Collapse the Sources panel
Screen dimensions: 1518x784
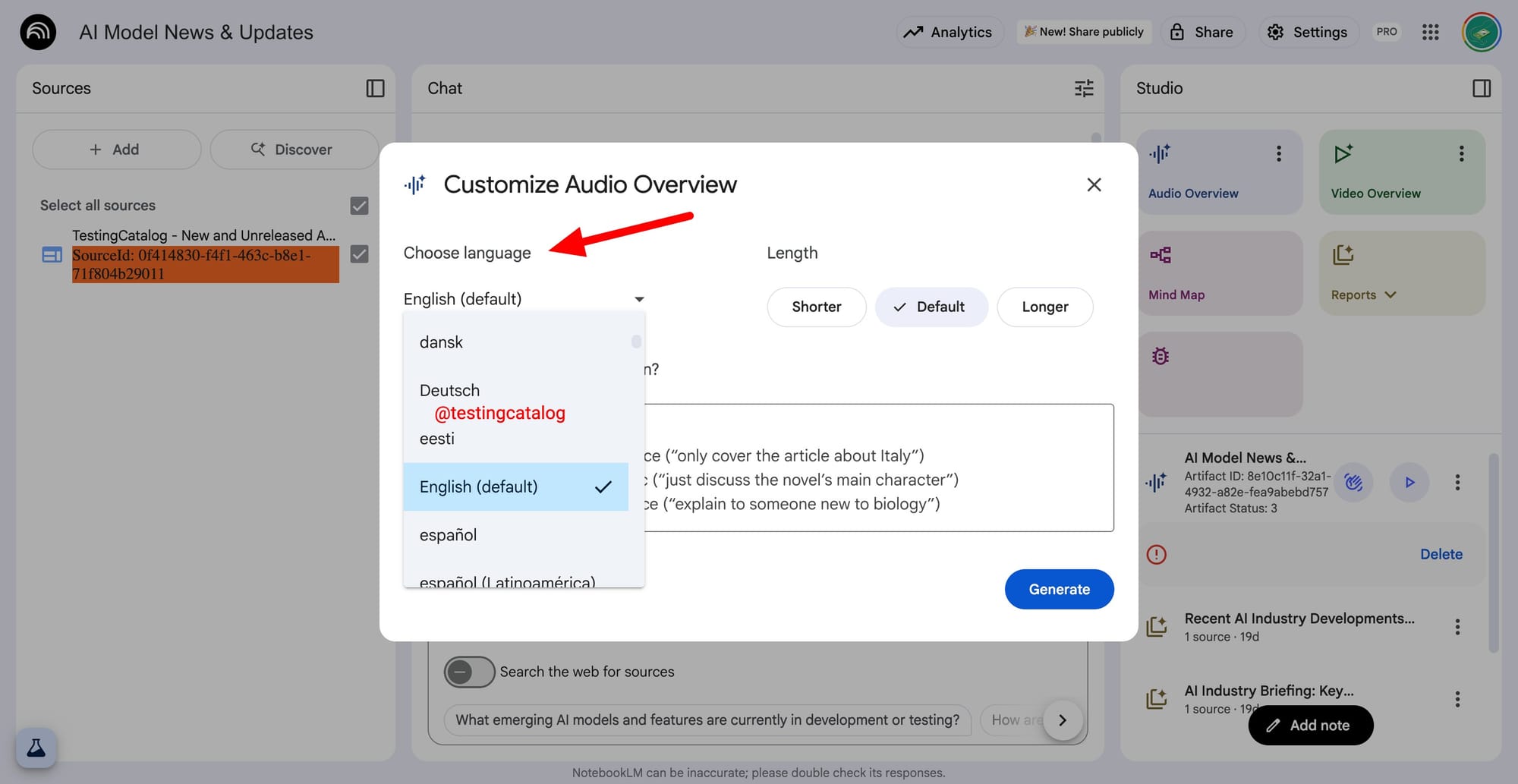tap(375, 88)
